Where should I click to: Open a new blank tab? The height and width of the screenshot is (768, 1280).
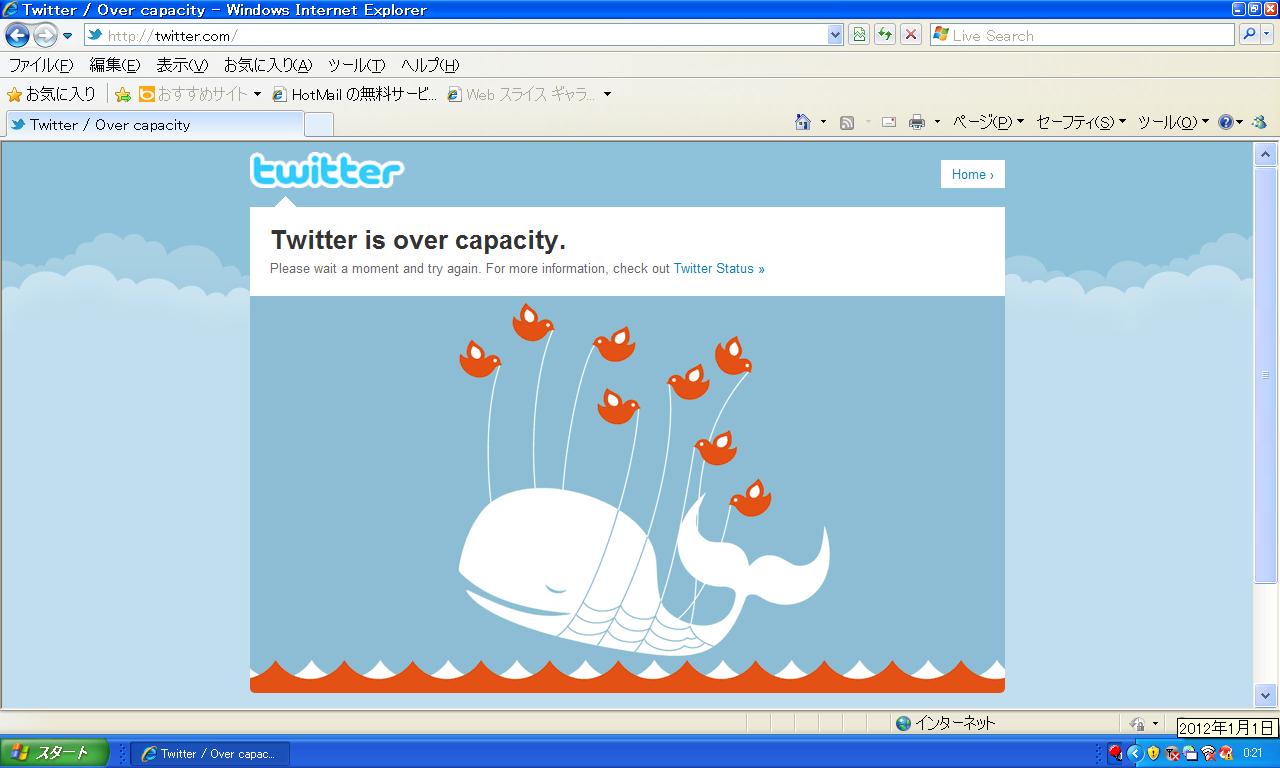pyautogui.click(x=318, y=124)
